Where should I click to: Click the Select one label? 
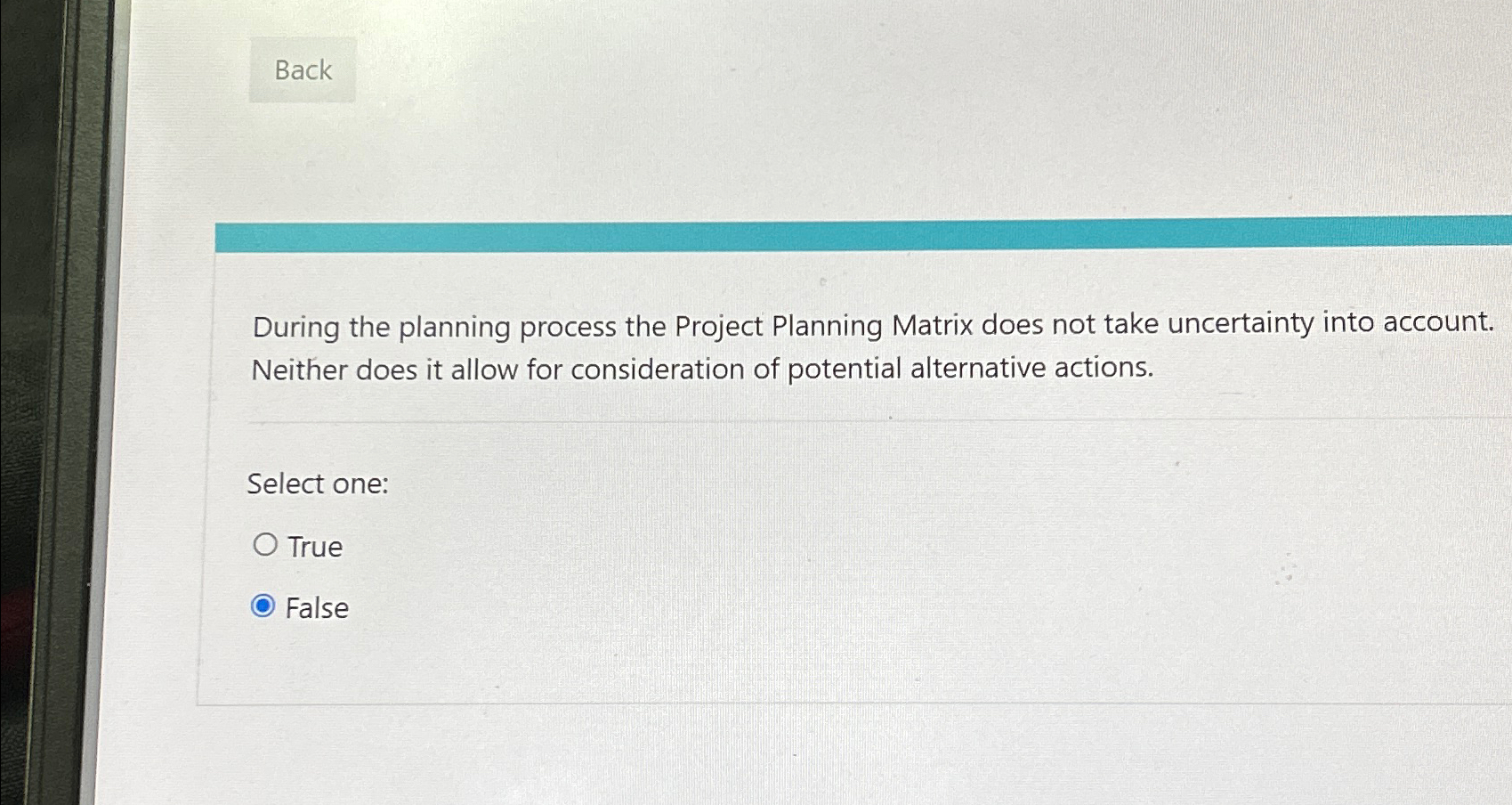[318, 483]
